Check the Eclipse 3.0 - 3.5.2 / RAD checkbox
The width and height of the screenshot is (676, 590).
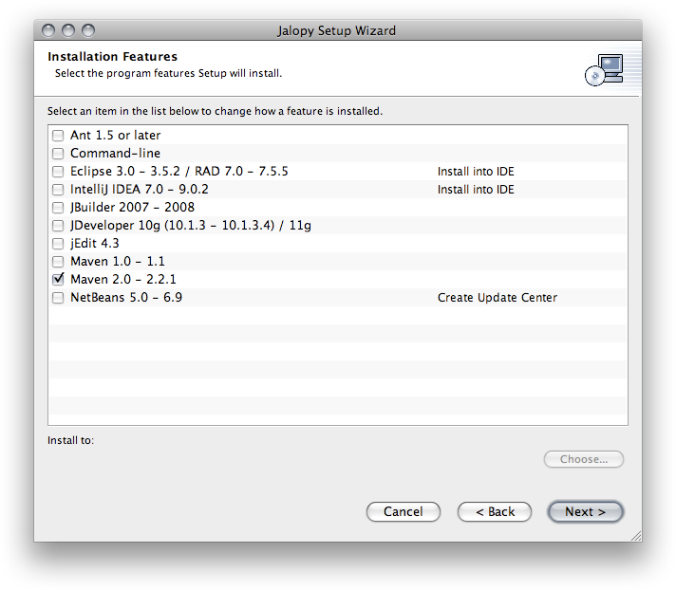[x=58, y=172]
